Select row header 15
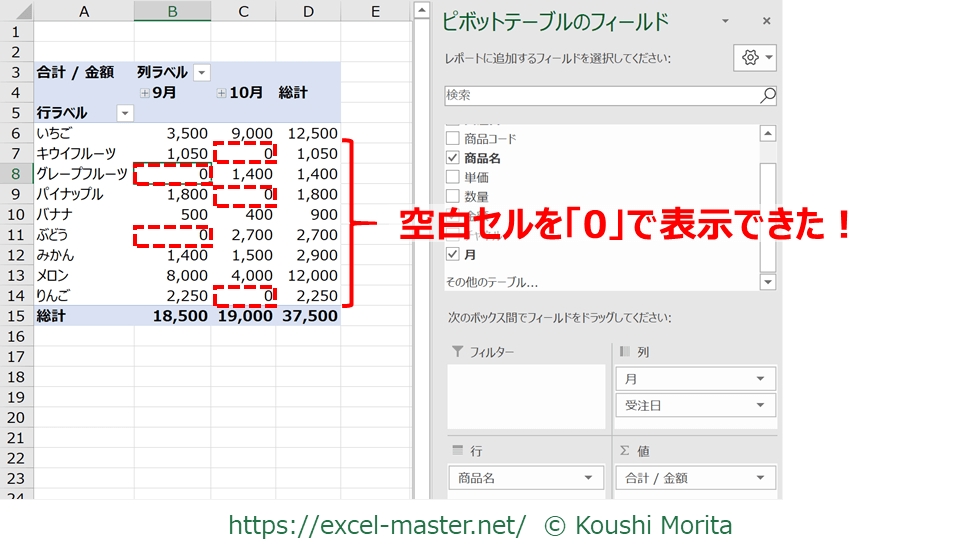The image size is (960, 540). pos(15,316)
